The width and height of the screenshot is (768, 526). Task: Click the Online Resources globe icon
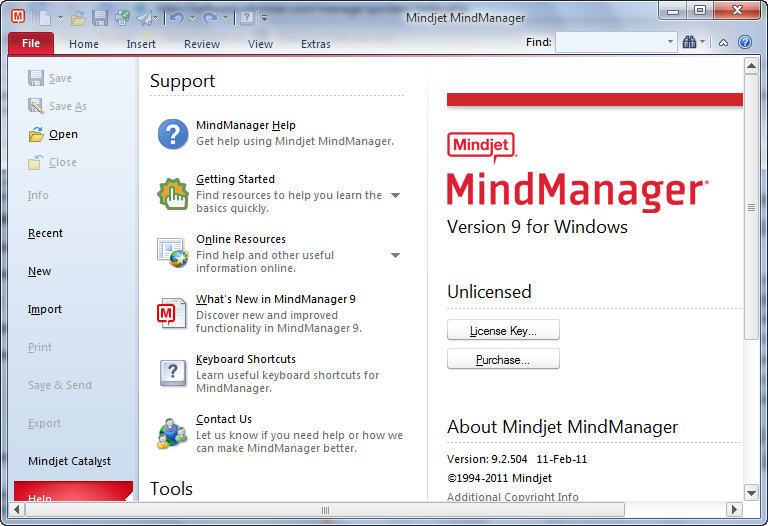pyautogui.click(x=172, y=253)
